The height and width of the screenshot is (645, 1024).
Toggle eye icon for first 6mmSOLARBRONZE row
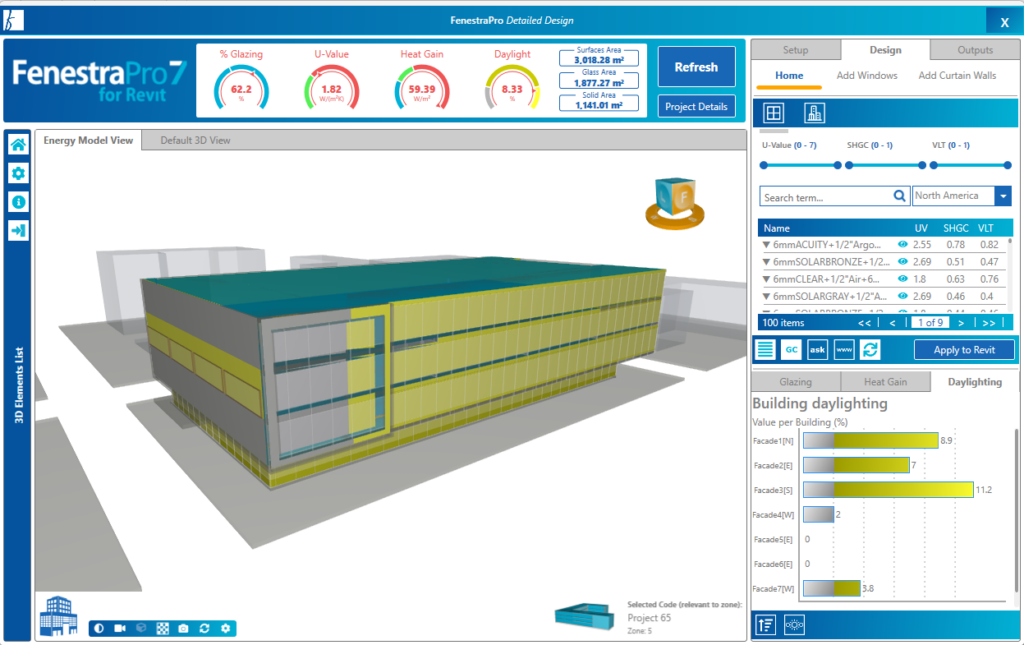(903, 261)
